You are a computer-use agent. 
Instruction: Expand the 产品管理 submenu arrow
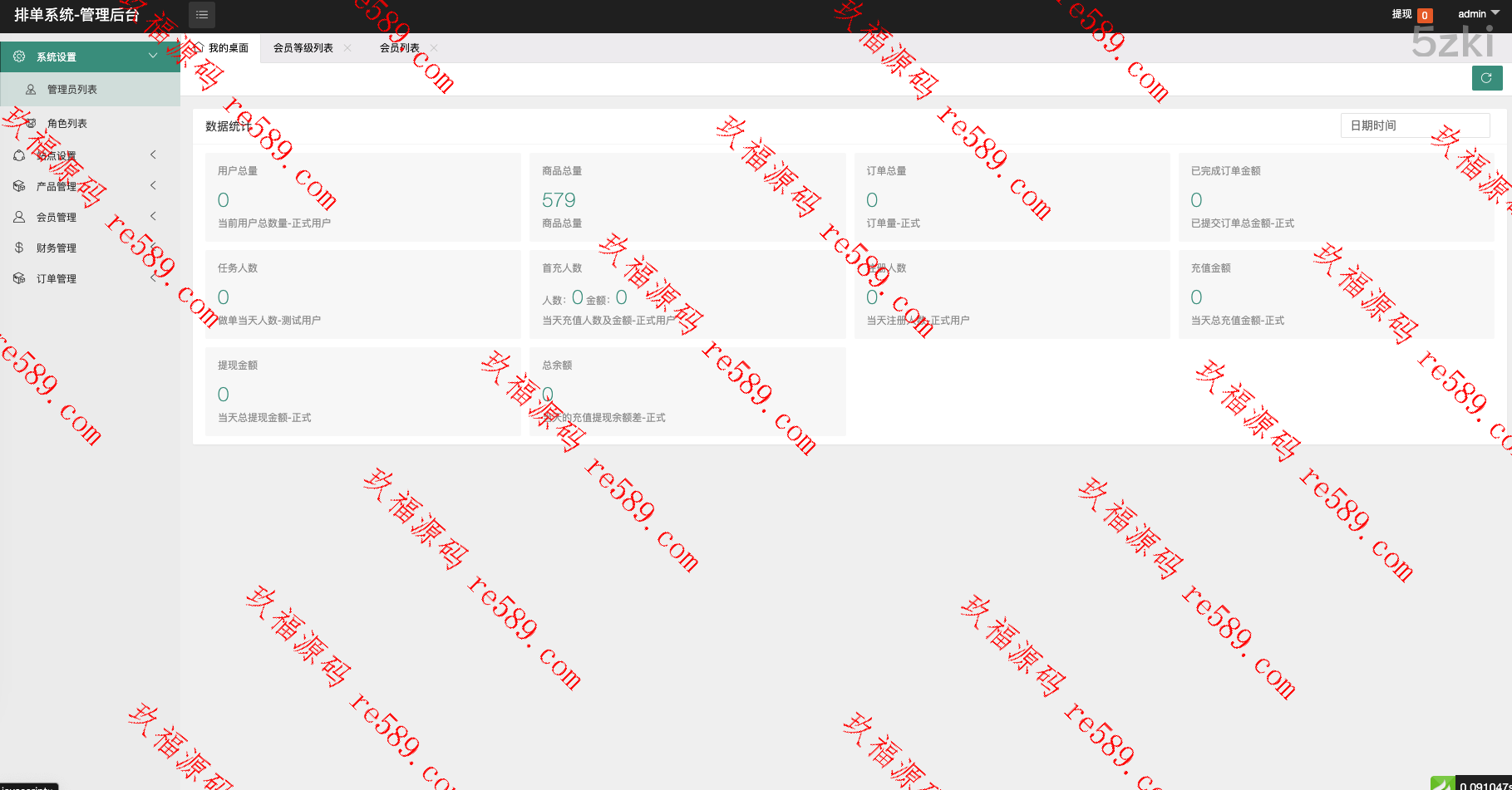[153, 185]
